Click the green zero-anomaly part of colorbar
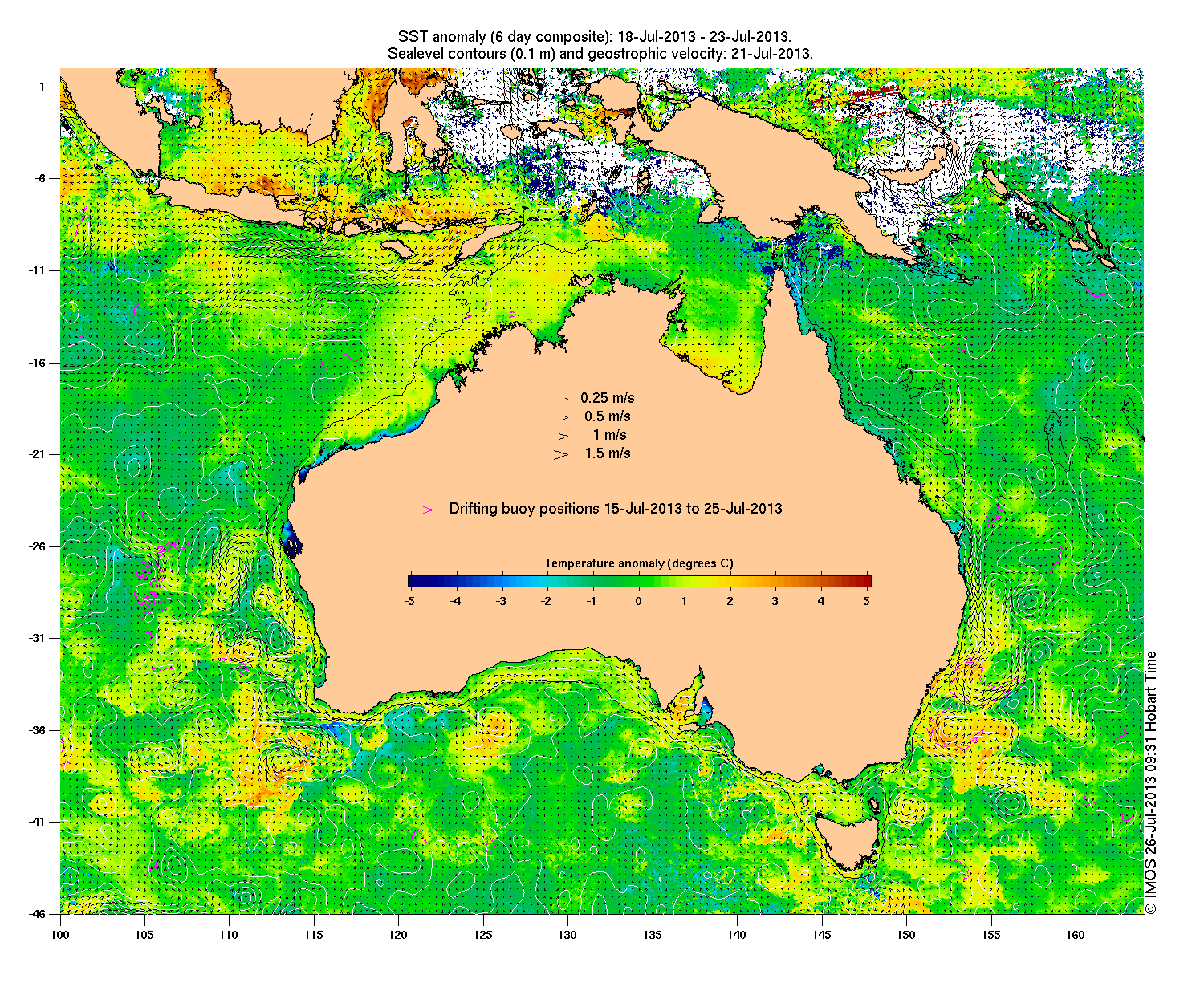 click(x=639, y=582)
